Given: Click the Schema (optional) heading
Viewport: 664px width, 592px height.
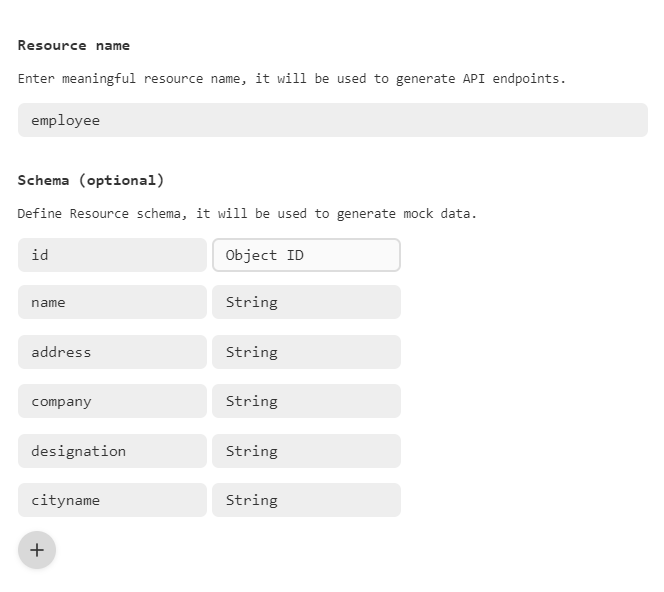Looking at the screenshot, I should pos(91,180).
